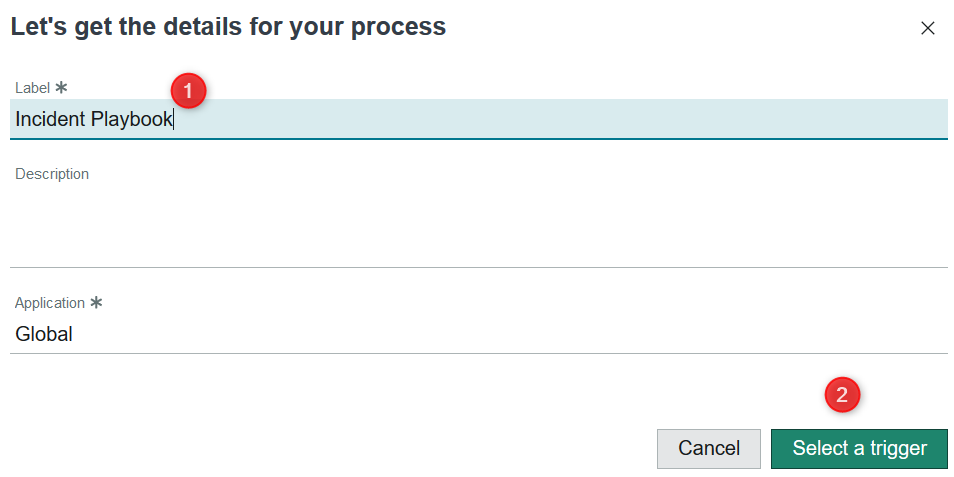This screenshot has height=477, width=954.
Task: Click the dialog title heading text
Action: [228, 27]
